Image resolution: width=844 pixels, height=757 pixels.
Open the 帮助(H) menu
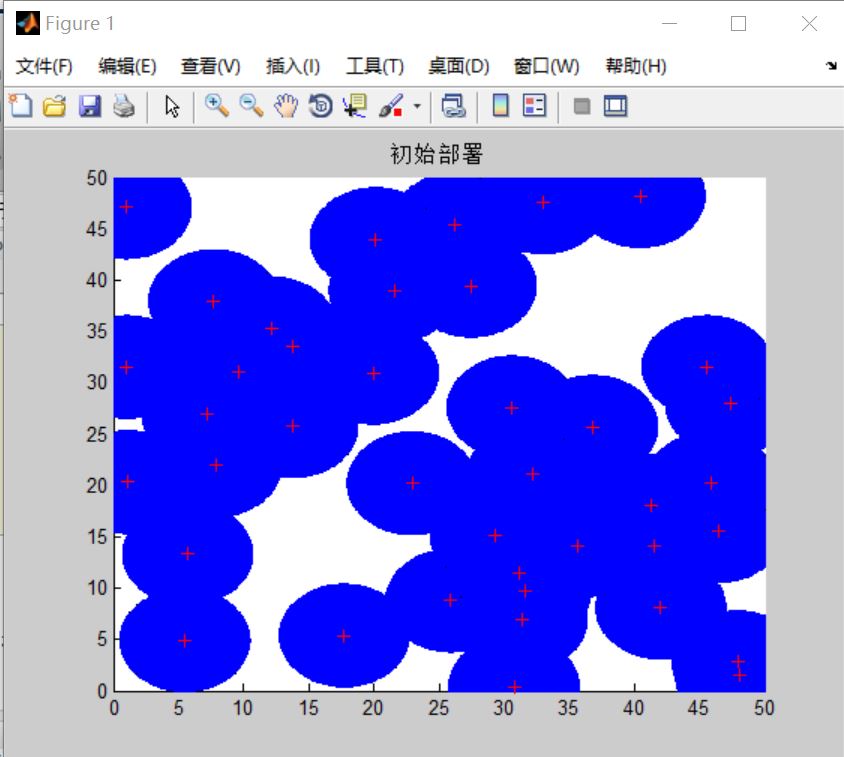pyautogui.click(x=636, y=66)
